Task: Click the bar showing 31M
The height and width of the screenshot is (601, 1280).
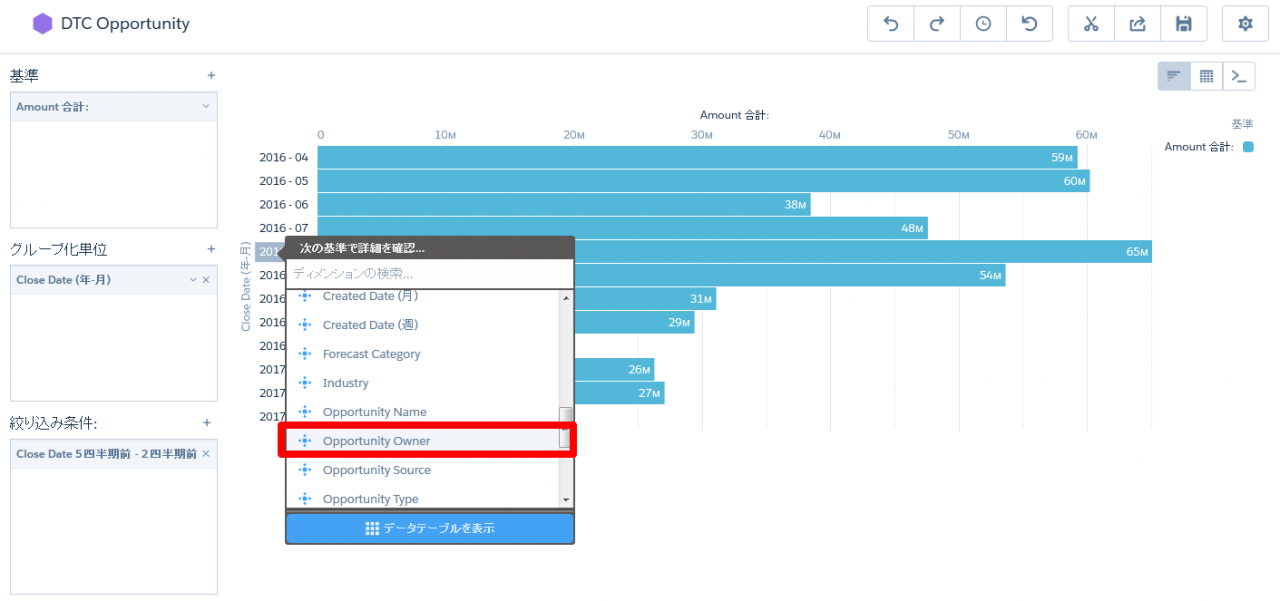Action: point(645,299)
